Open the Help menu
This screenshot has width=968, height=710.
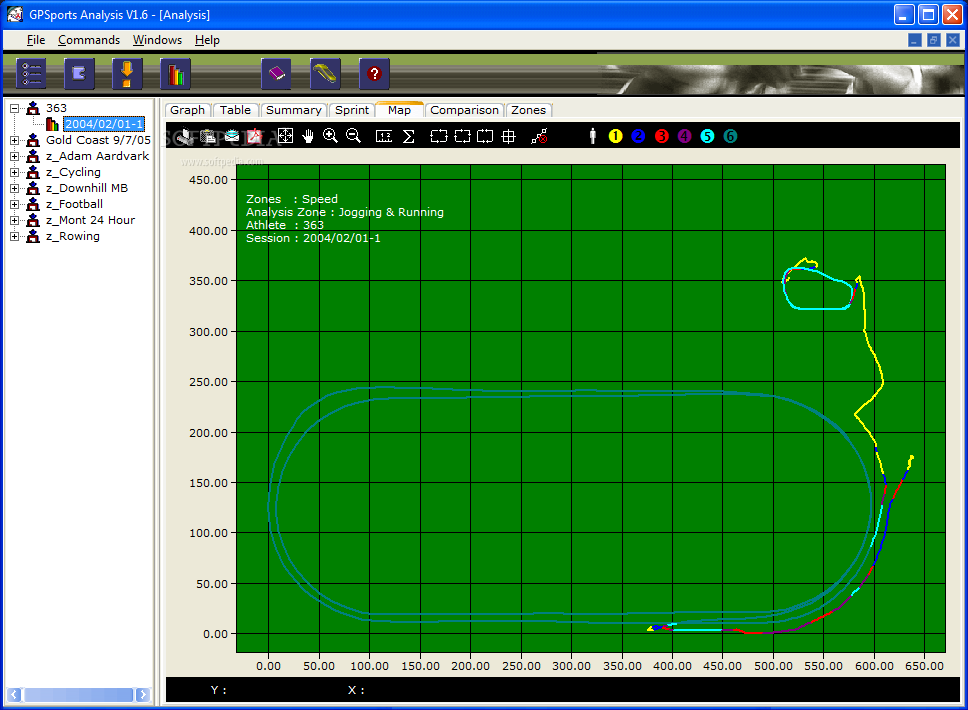tap(207, 40)
